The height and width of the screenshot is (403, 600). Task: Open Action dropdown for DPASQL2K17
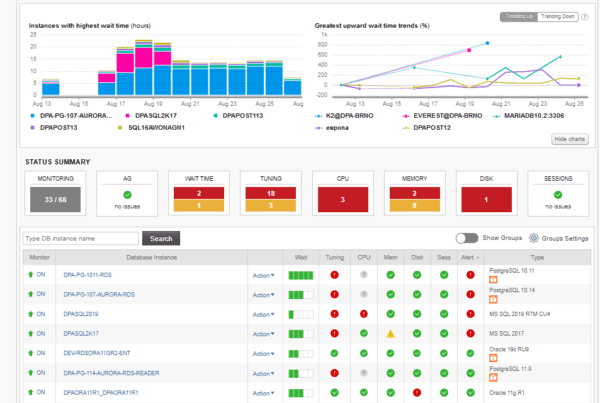pos(263,334)
